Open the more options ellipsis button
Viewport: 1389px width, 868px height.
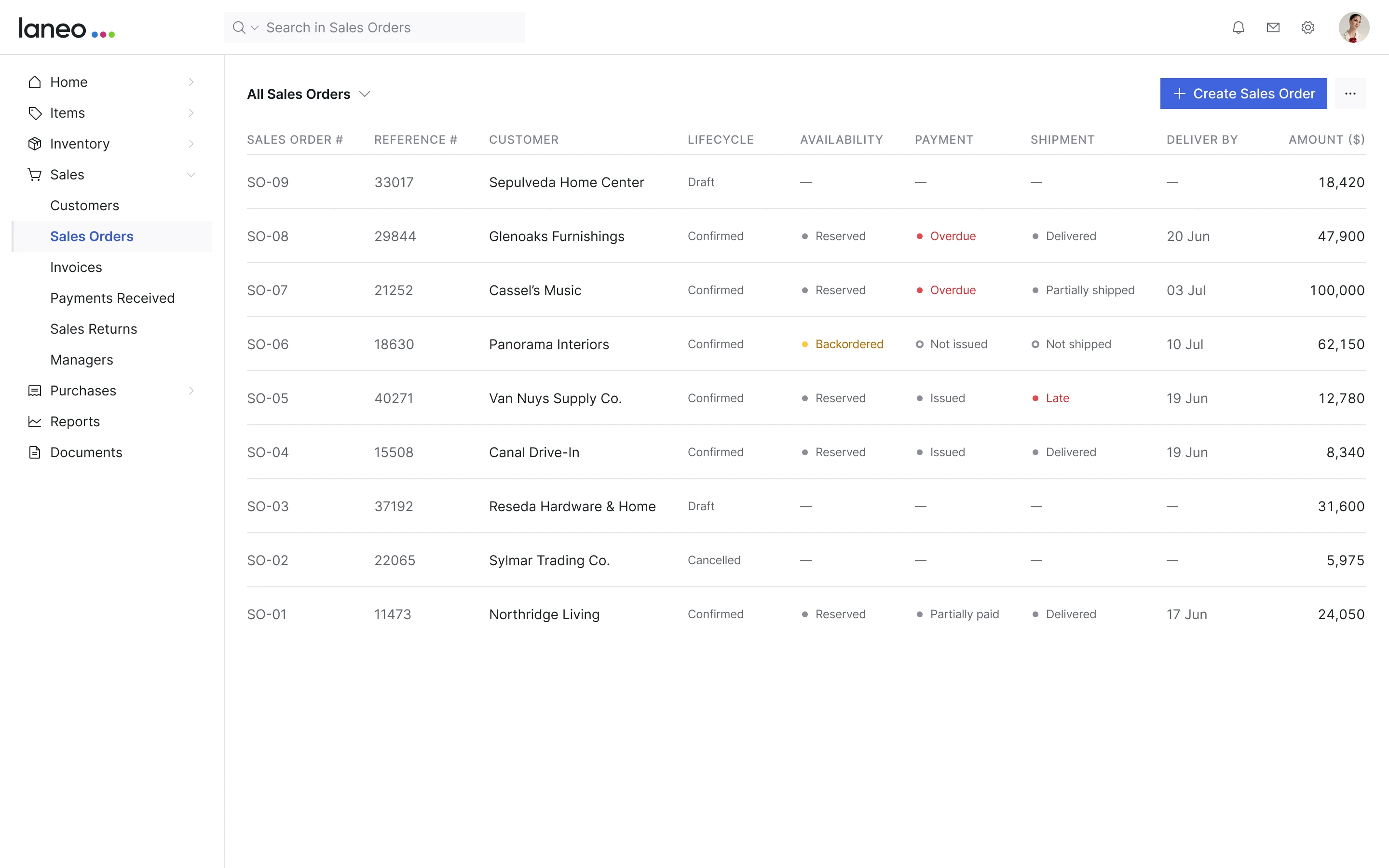1350,94
